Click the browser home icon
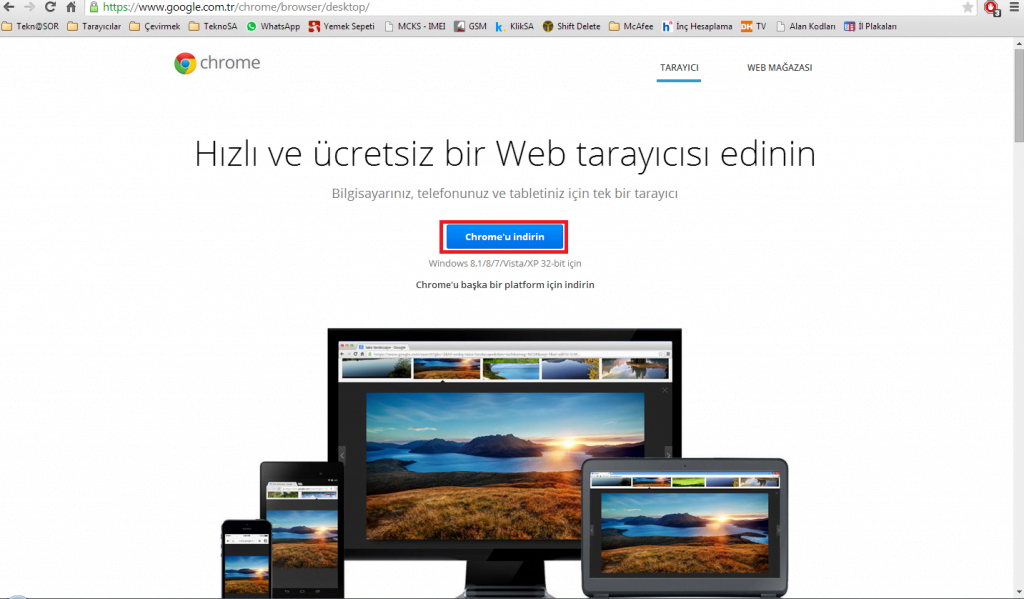 (69, 6)
